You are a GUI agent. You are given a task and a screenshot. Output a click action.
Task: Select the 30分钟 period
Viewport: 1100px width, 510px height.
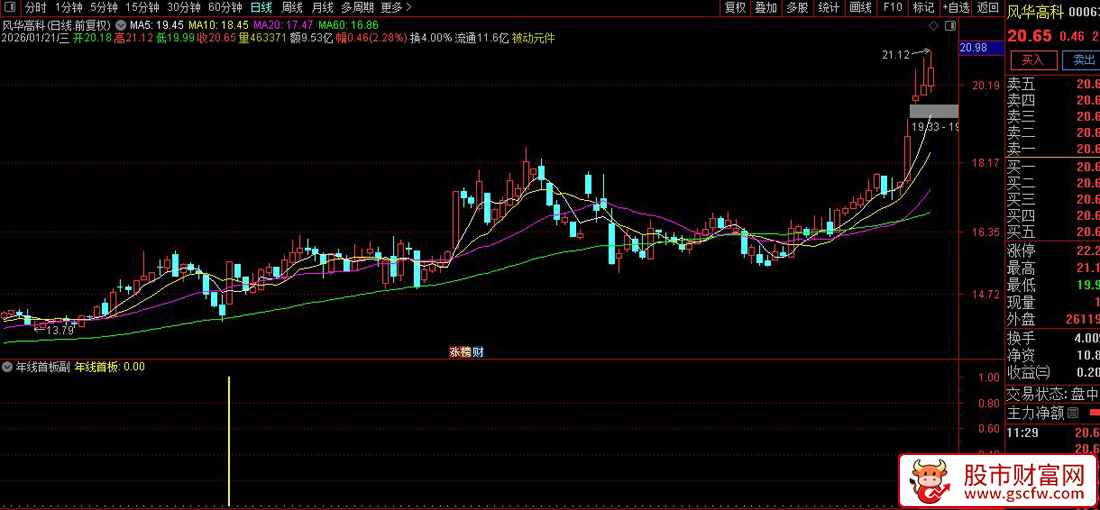[184, 8]
